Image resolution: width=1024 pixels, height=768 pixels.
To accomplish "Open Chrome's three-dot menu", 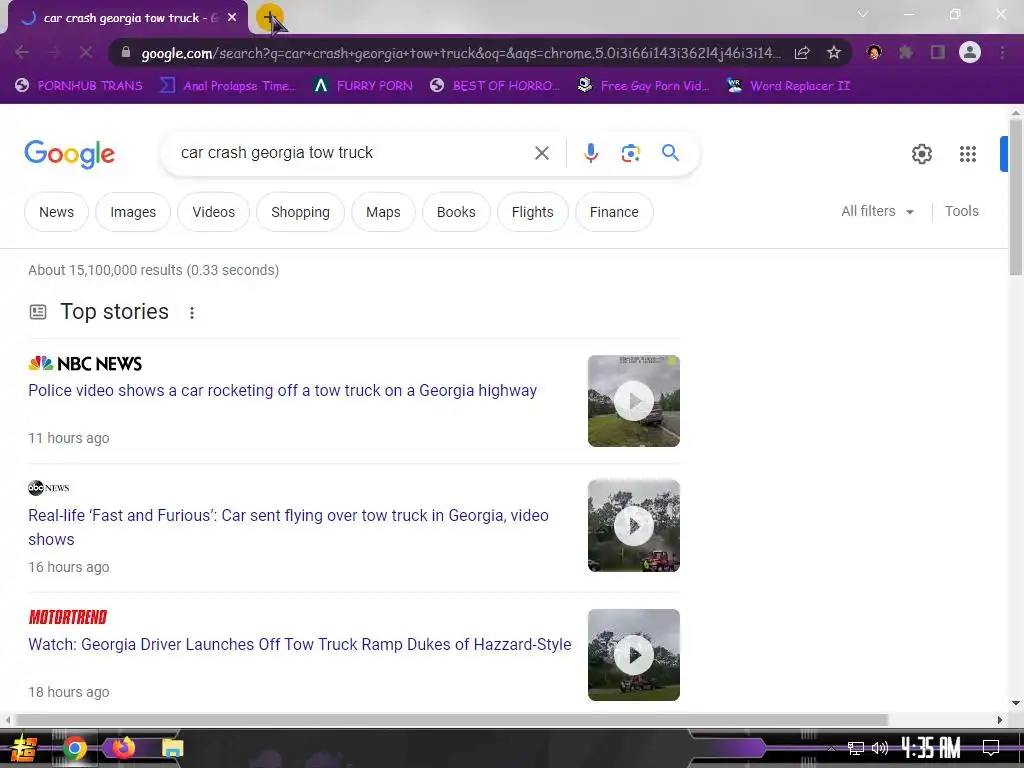I will [x=1002, y=52].
